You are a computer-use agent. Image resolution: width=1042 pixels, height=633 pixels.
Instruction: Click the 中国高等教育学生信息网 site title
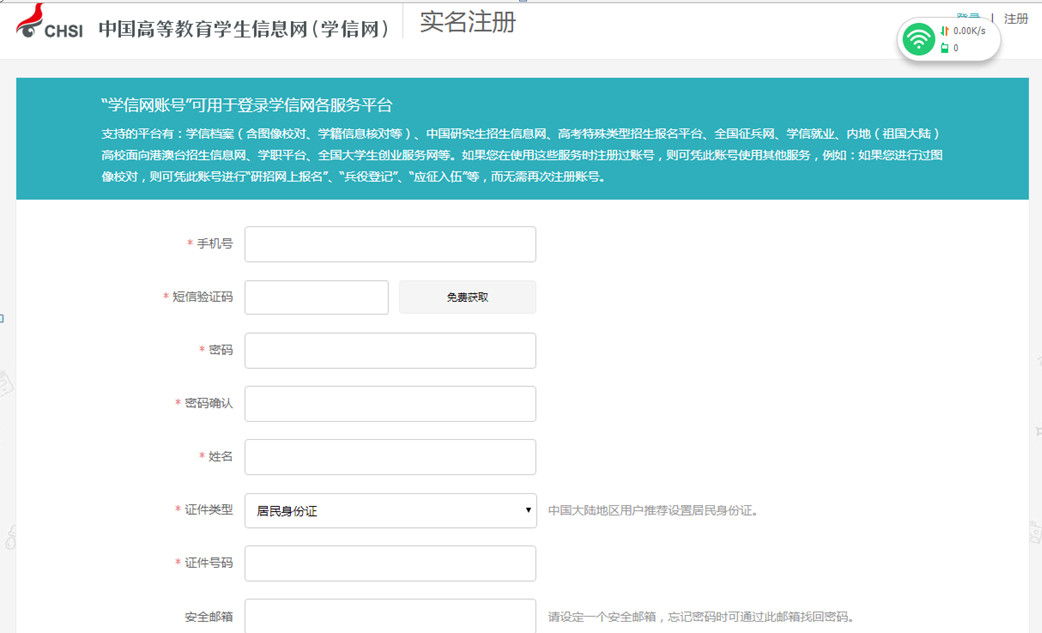pyautogui.click(x=243, y=29)
